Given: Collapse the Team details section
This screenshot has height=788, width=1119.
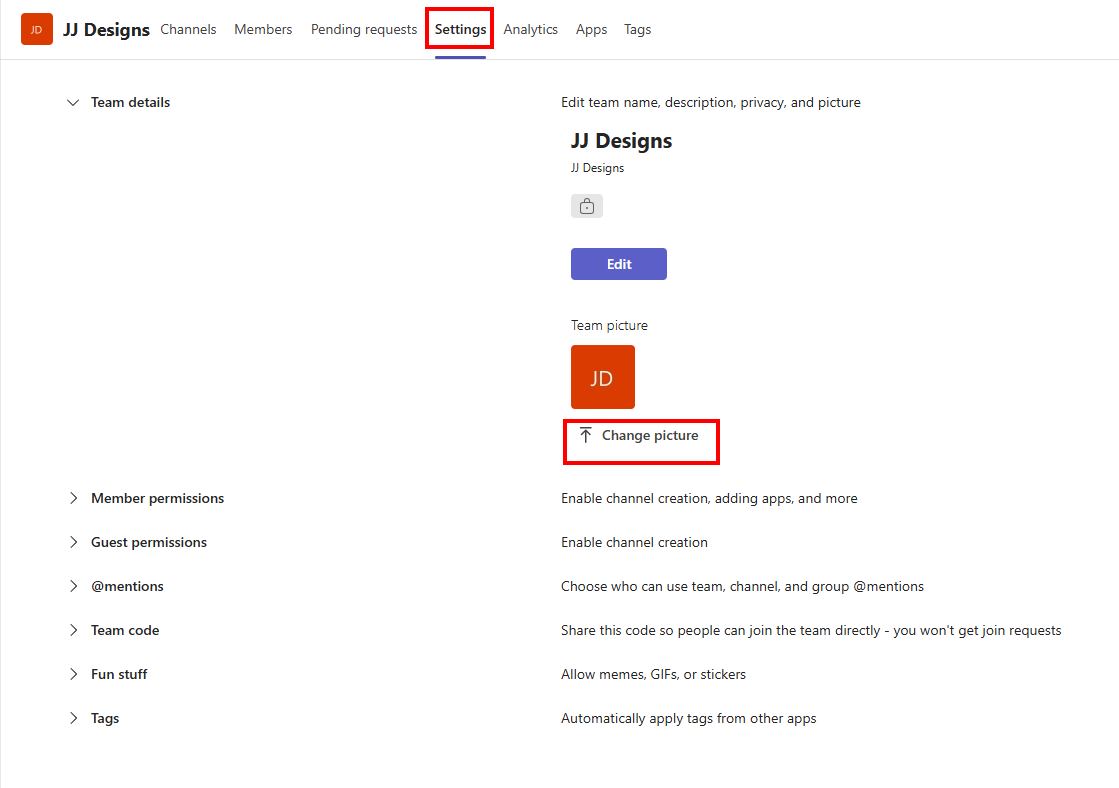Looking at the screenshot, I should pyautogui.click(x=73, y=102).
